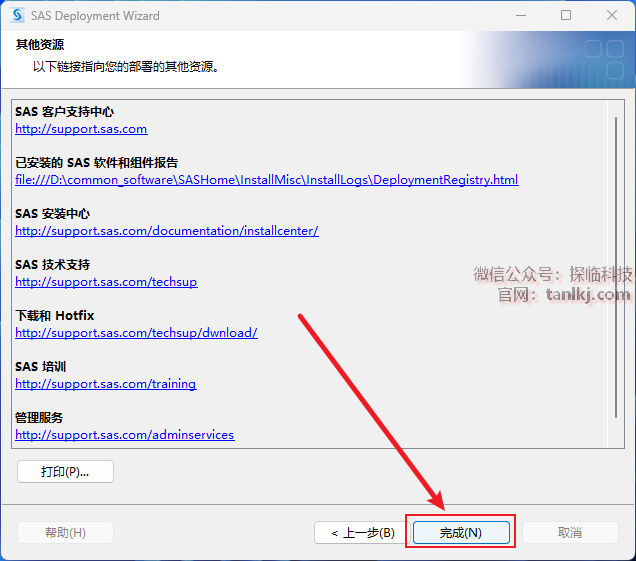
Task: Finish setup with 完成(N) button
Action: point(461,533)
